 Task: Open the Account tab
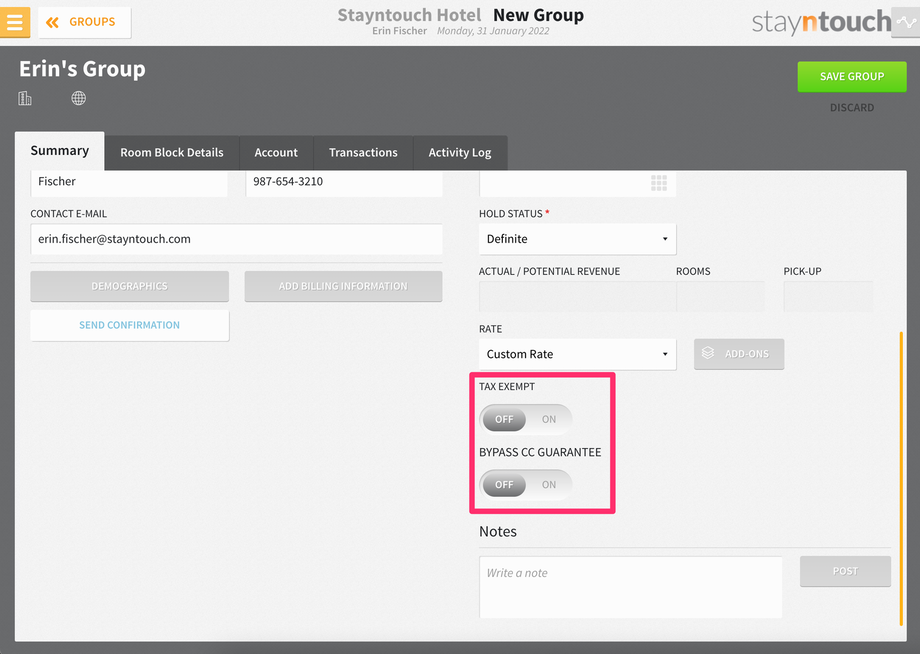coord(276,153)
